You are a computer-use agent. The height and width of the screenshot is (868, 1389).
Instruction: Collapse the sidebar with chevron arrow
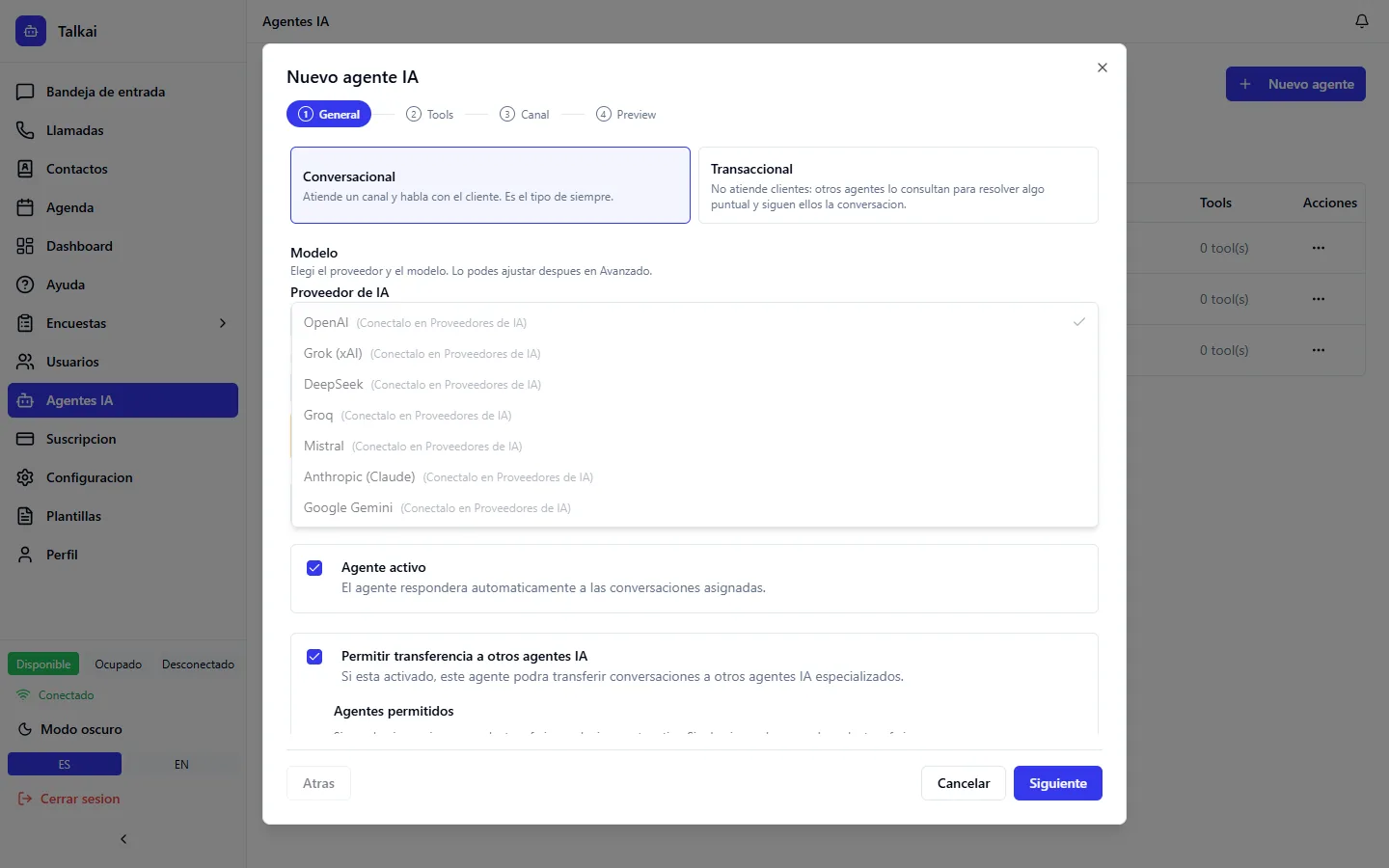click(123, 839)
